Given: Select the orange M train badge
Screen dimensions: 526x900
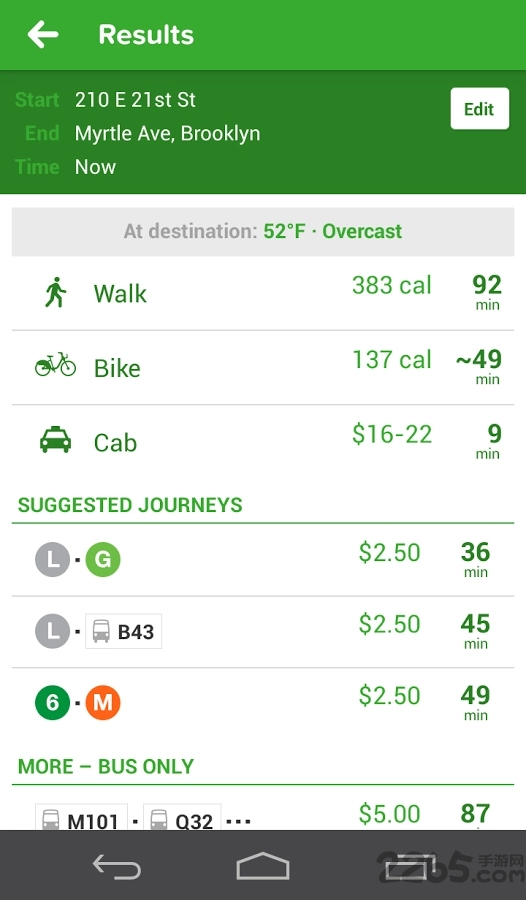Looking at the screenshot, I should 103,703.
